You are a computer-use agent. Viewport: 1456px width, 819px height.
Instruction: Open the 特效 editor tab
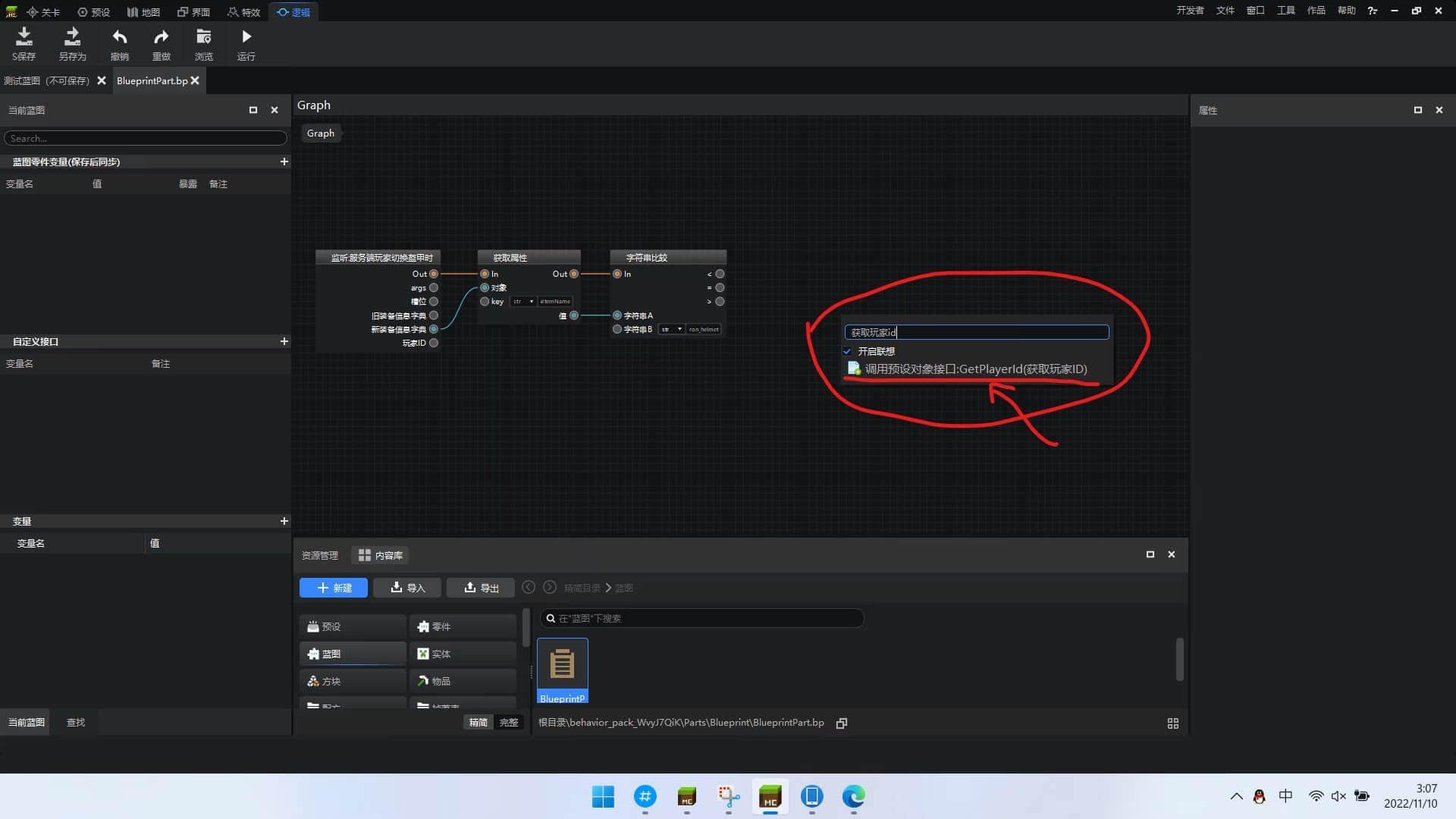coord(243,12)
